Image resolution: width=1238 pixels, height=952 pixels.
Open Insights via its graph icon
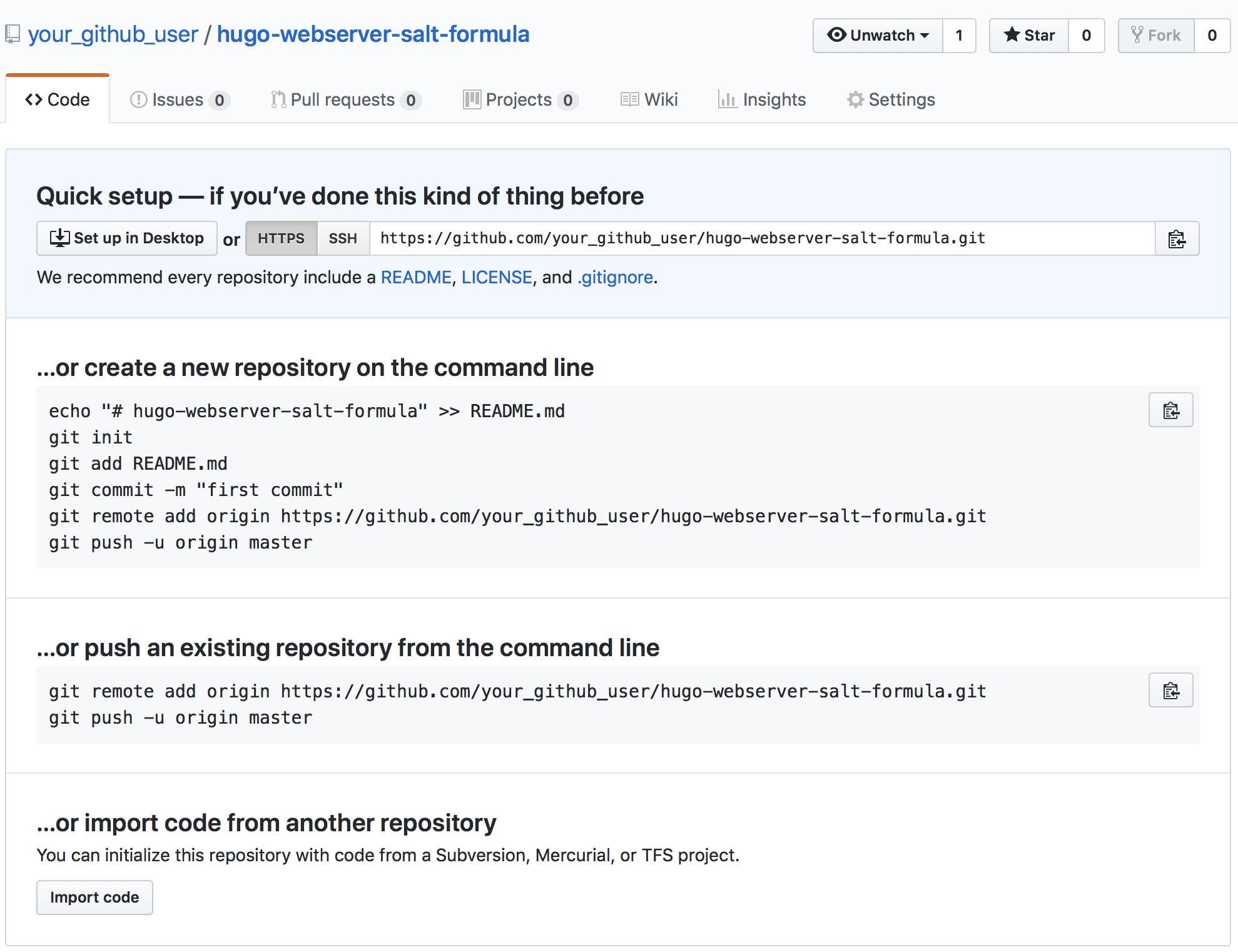tap(728, 99)
